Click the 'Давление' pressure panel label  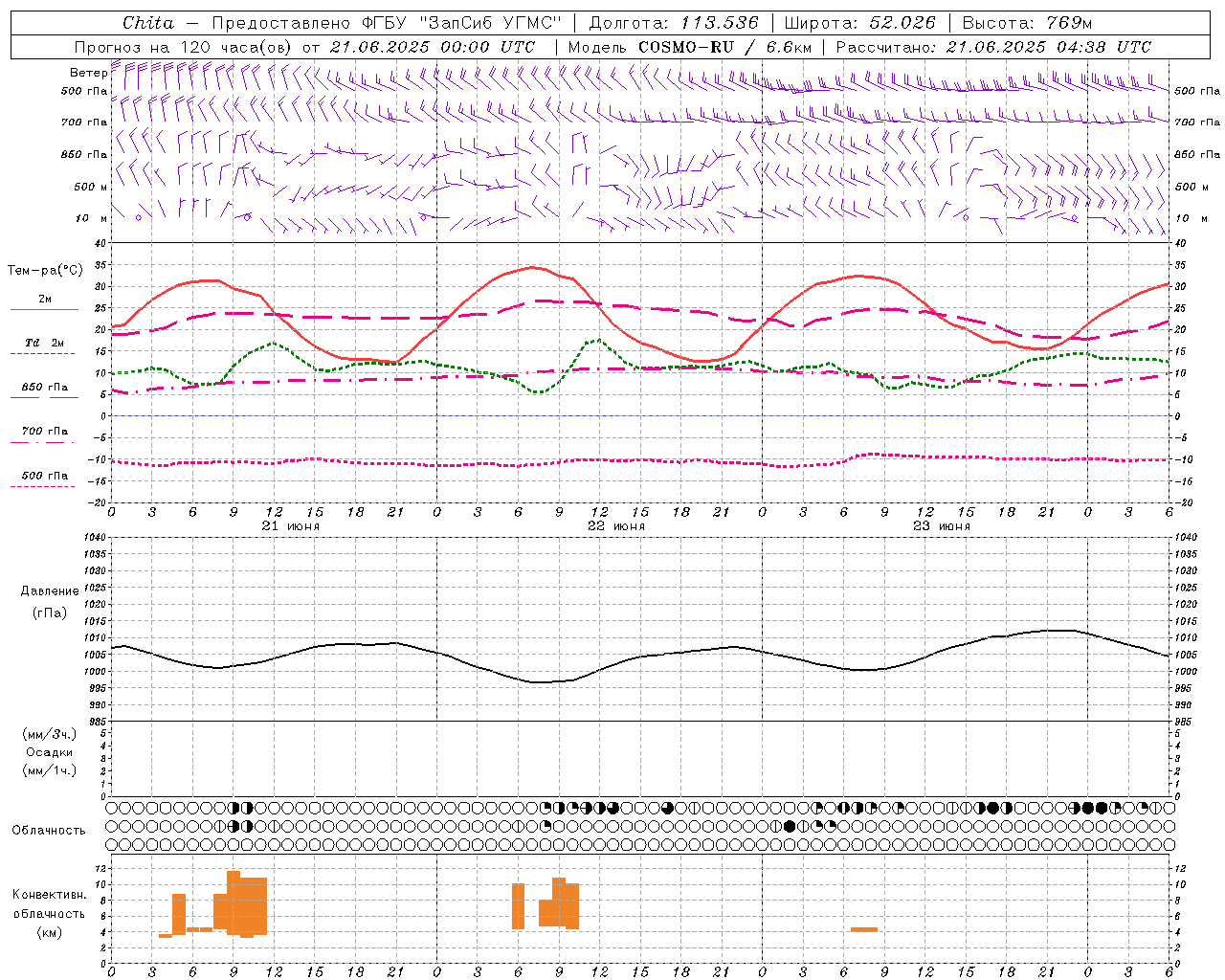click(x=50, y=590)
